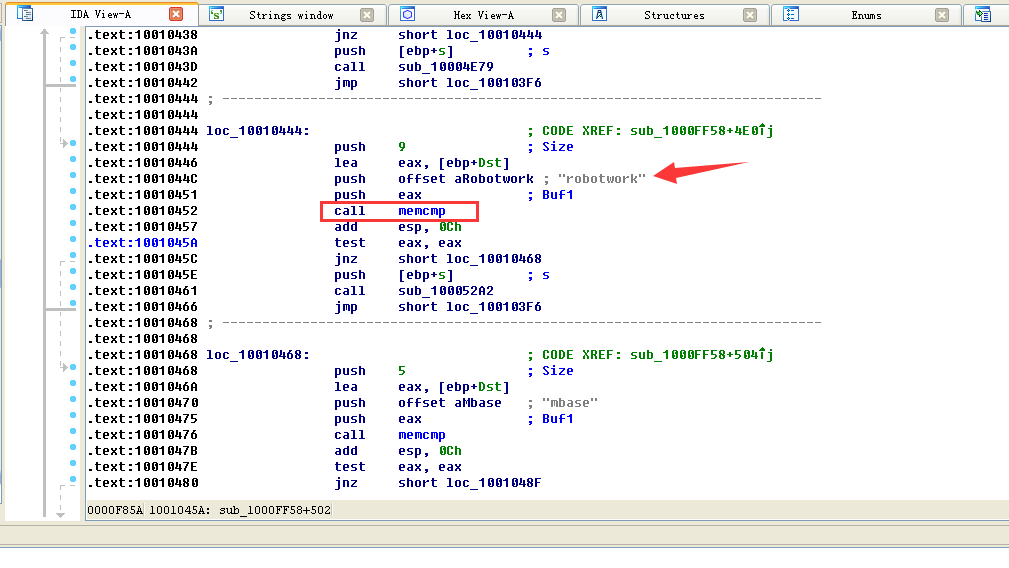Jump to loc_10010468 operand in jnz
The height and width of the screenshot is (568, 1009).
(x=494, y=259)
